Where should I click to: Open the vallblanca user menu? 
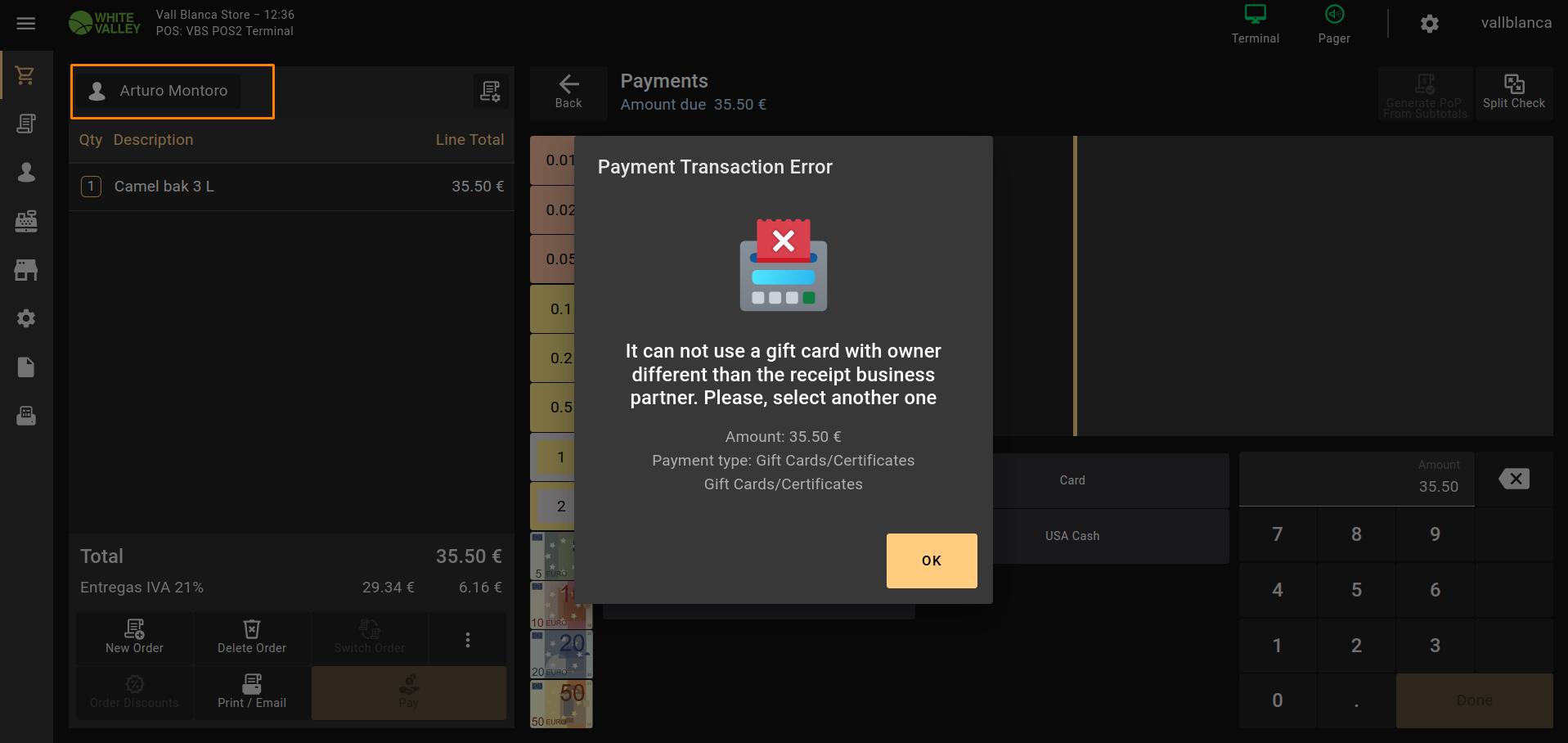tap(1516, 23)
